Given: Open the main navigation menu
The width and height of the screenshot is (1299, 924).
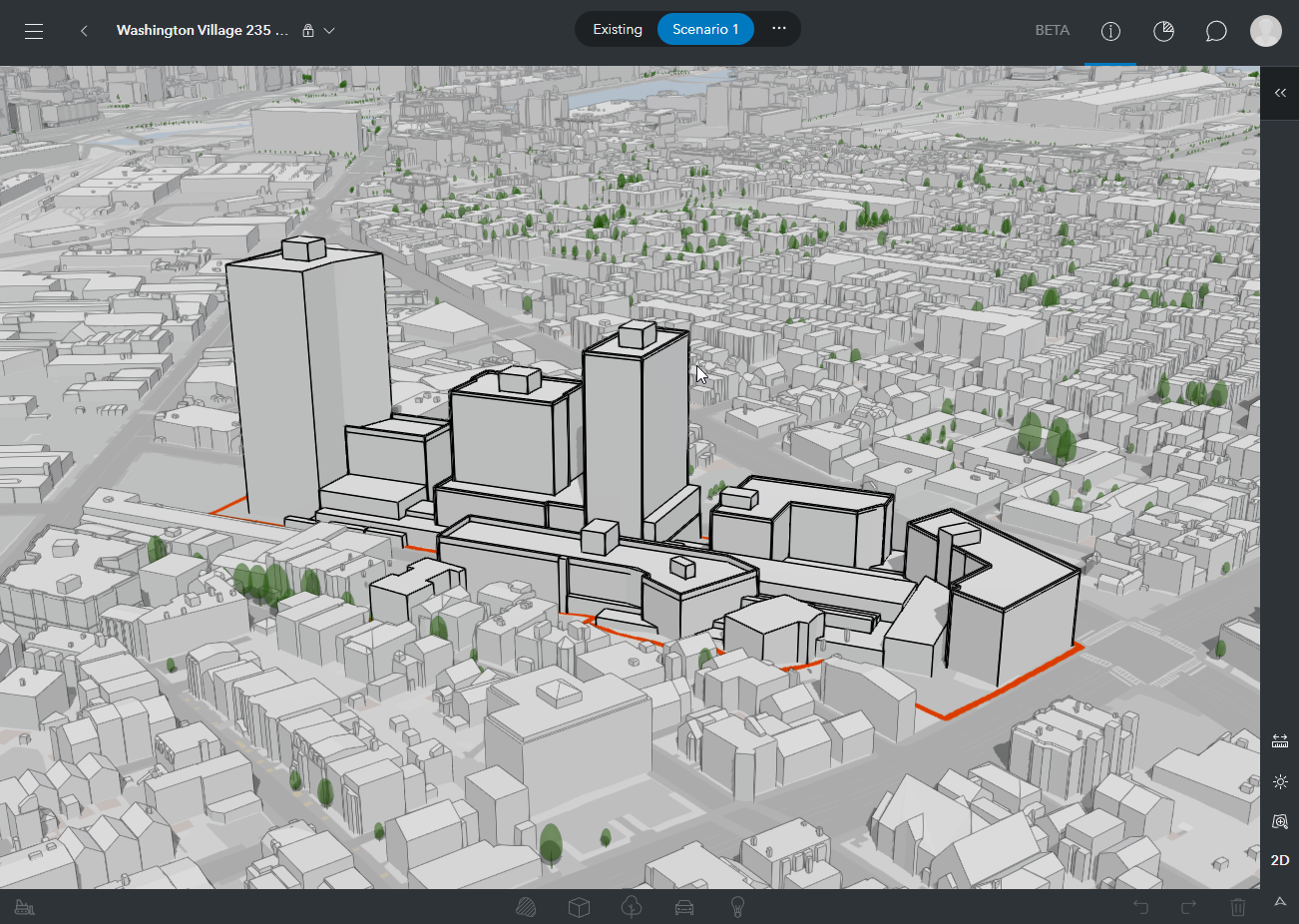Looking at the screenshot, I should click(x=33, y=30).
